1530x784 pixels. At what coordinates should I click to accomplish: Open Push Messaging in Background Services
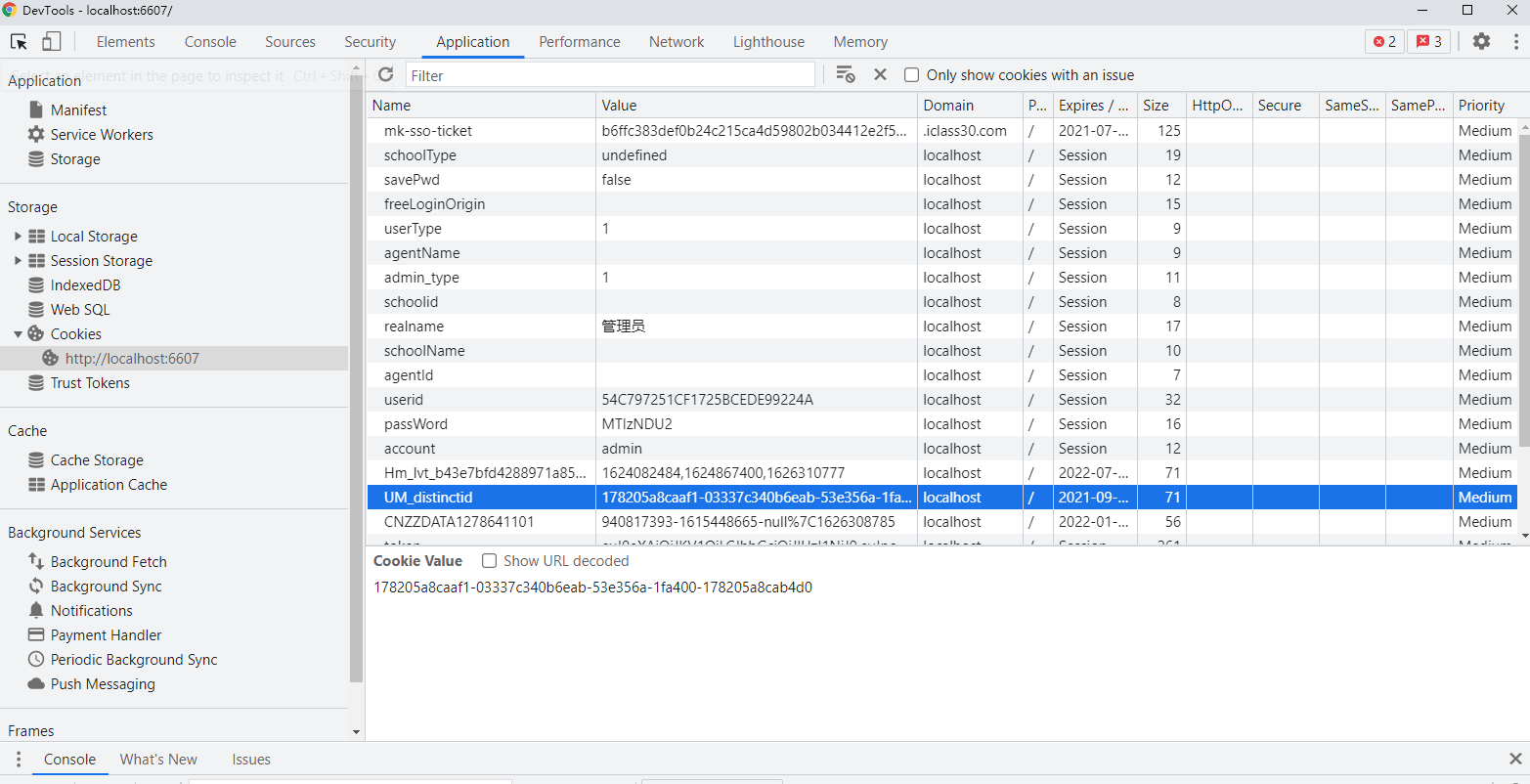coord(103,684)
